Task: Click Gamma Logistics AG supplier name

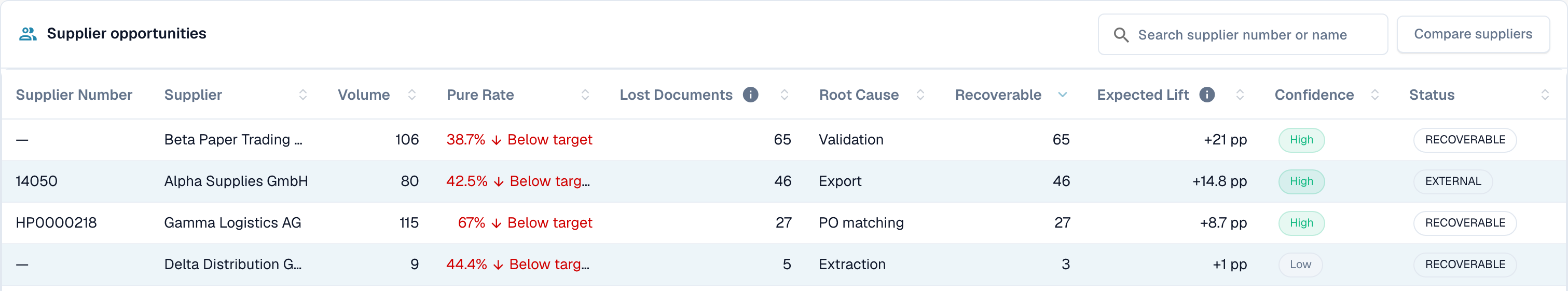Action: click(x=232, y=223)
